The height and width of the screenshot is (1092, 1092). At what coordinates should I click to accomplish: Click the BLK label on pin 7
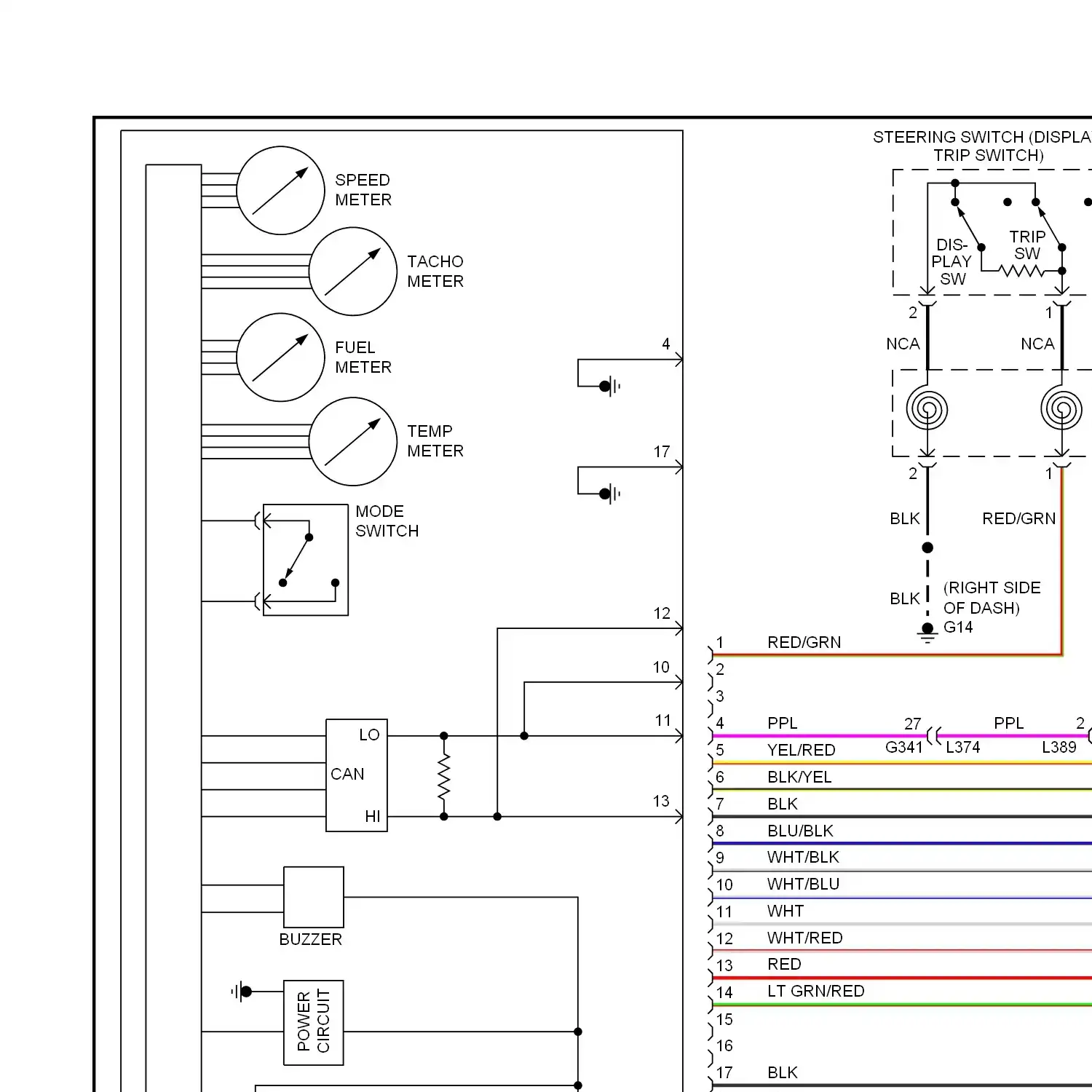coord(783,804)
